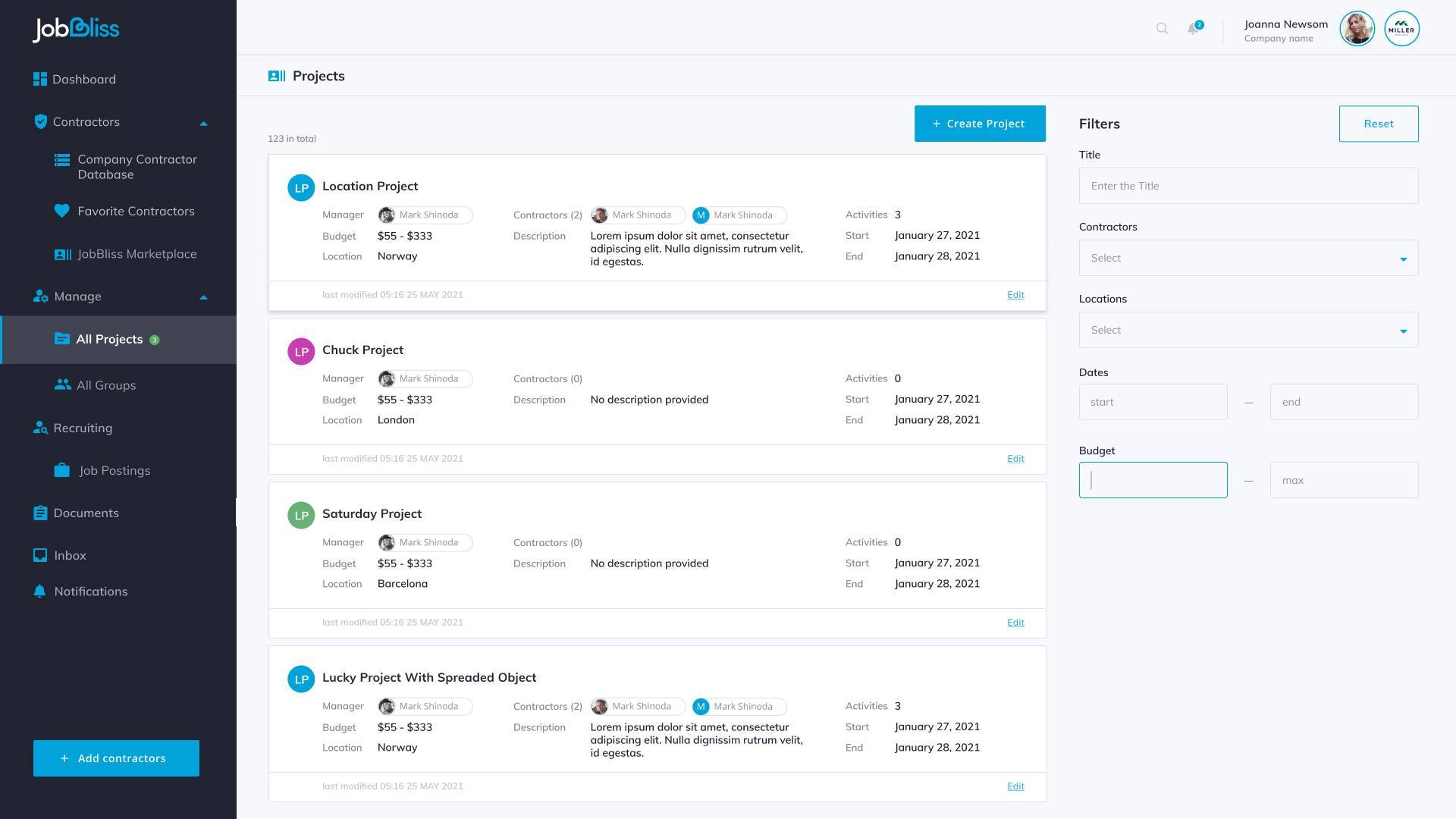Open Joanna Newsom's profile photo
This screenshot has height=819, width=1456.
pyautogui.click(x=1357, y=29)
